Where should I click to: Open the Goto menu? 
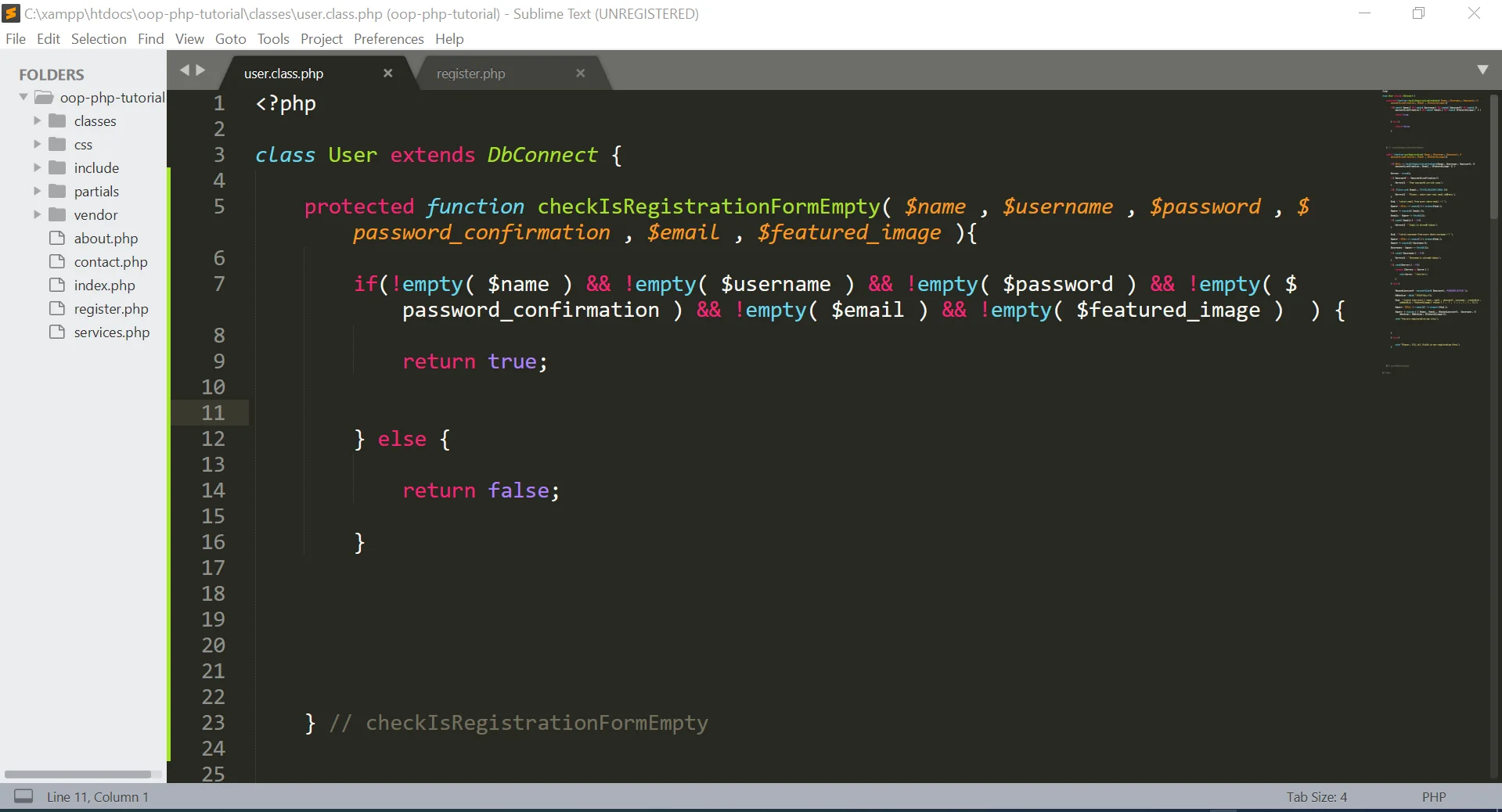click(x=231, y=39)
